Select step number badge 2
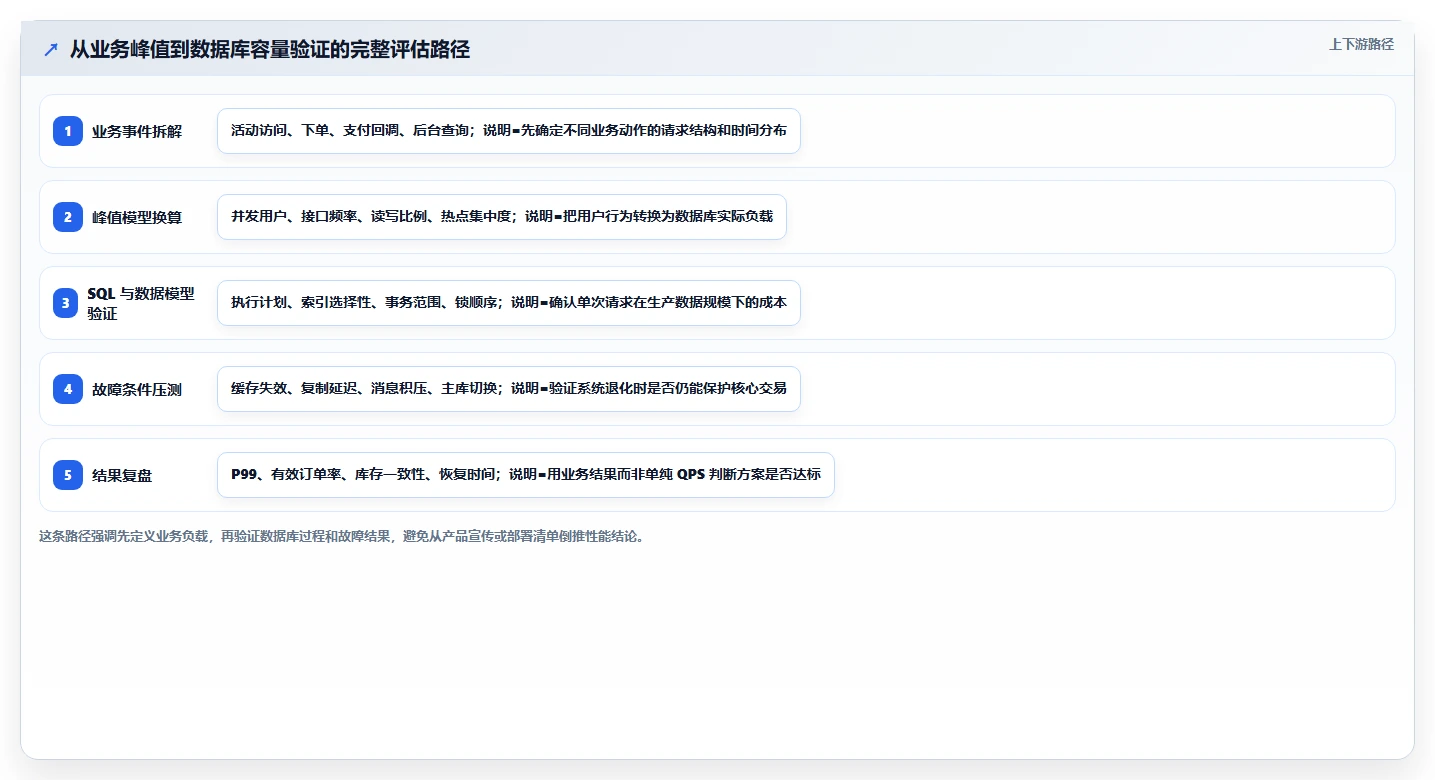 click(68, 217)
